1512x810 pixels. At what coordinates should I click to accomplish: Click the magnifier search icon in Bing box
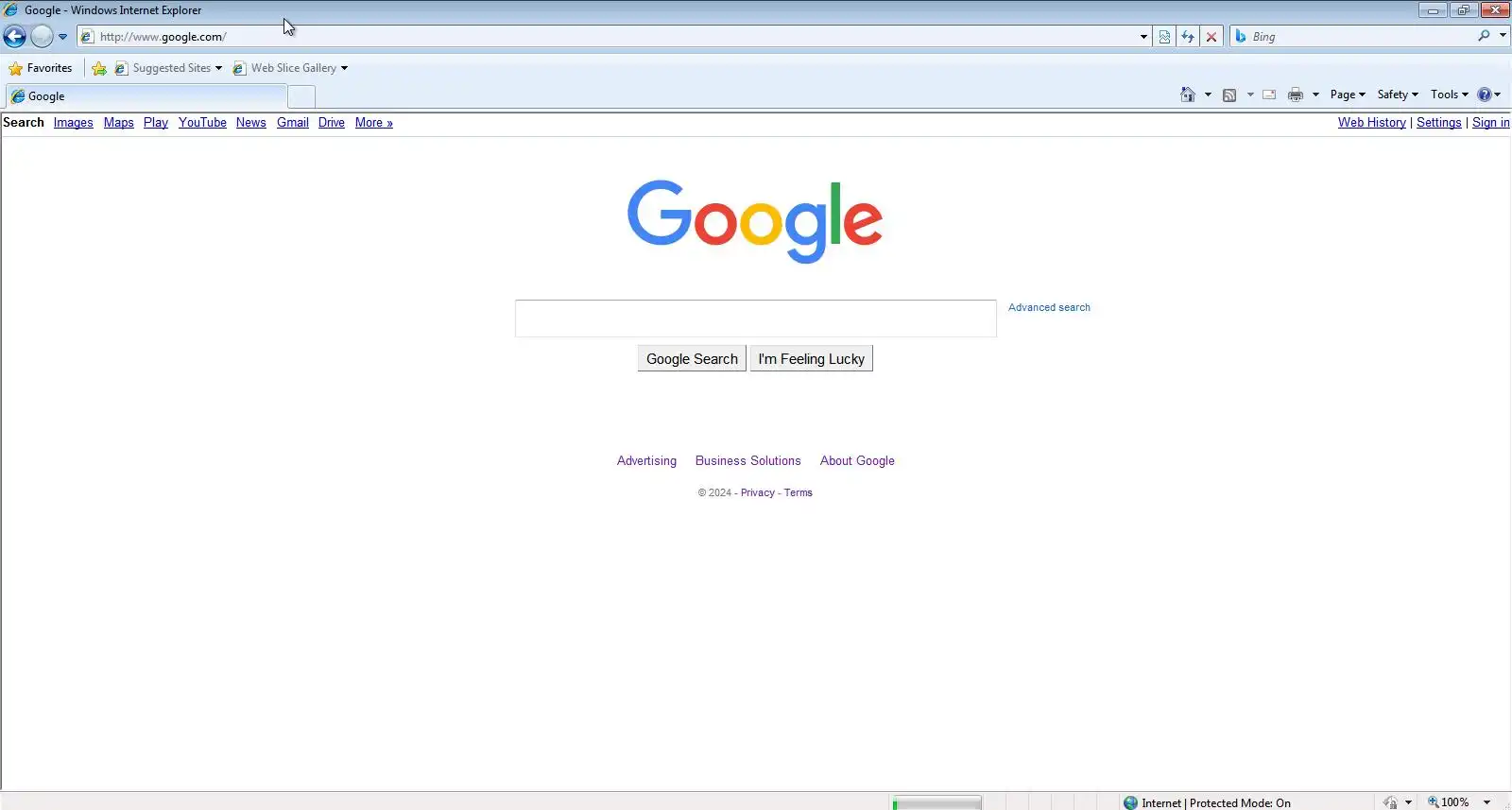1484,36
